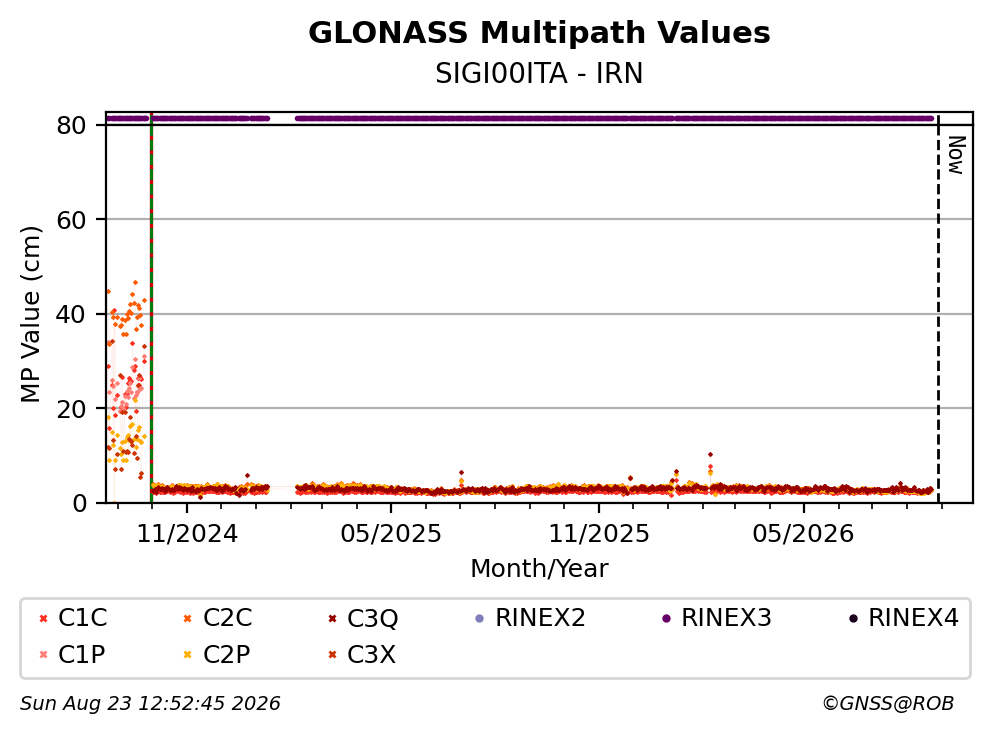The height and width of the screenshot is (734, 993).
Task: Click the SIGI00ITA - IRN subtitle
Action: click(539, 73)
